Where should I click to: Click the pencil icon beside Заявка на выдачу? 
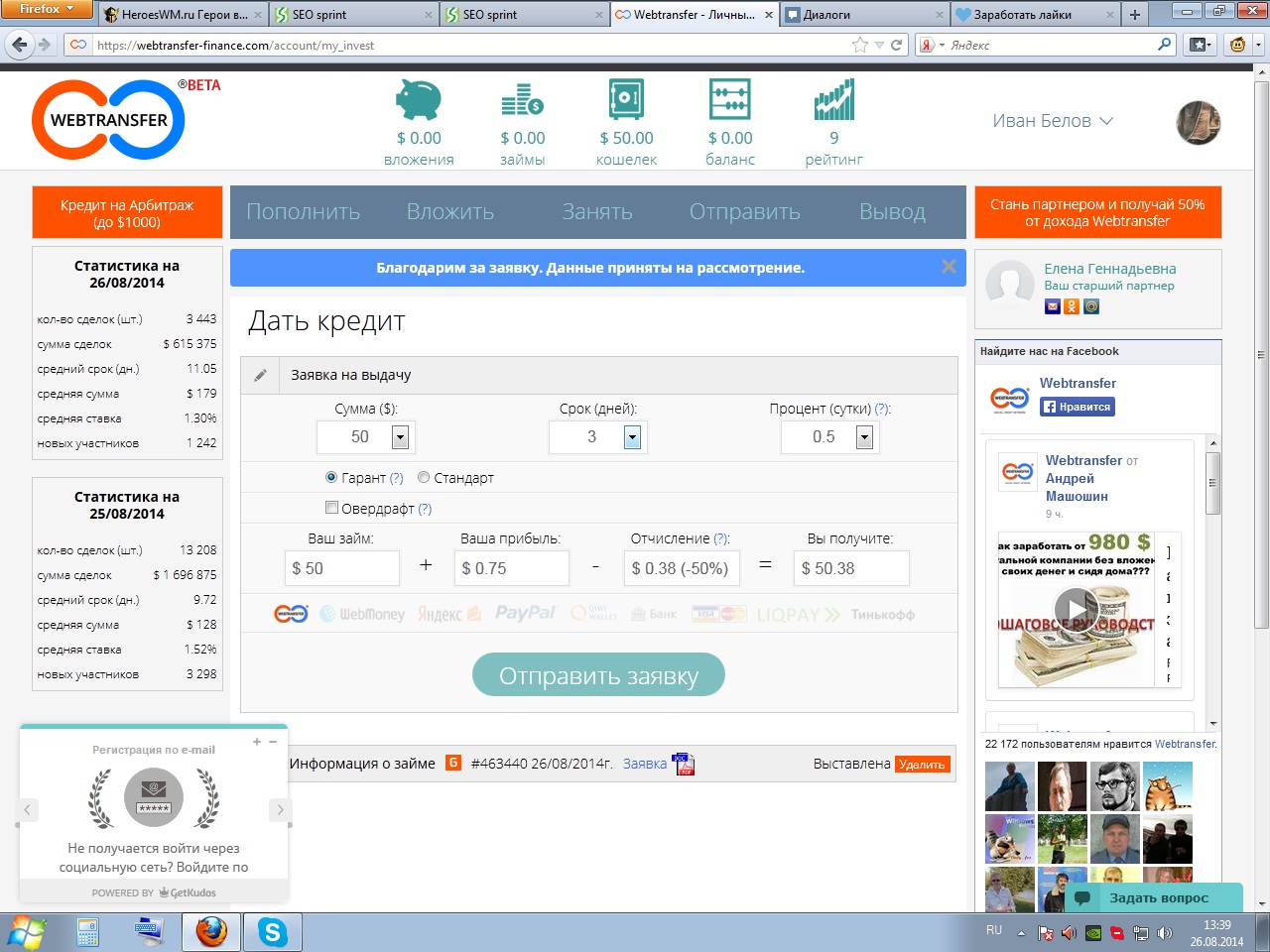click(x=260, y=376)
